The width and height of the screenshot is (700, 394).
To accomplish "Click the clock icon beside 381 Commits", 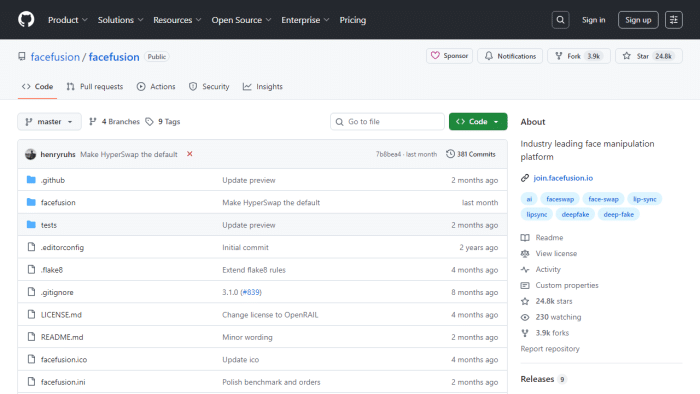I will click(450, 154).
